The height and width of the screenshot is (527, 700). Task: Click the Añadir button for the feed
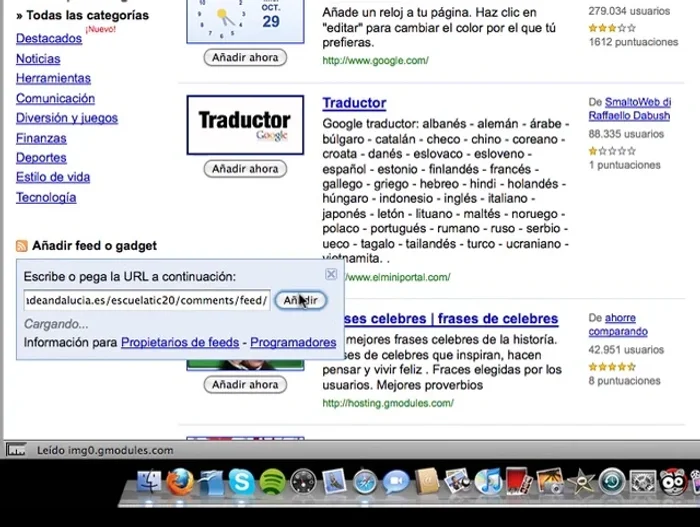pyautogui.click(x=300, y=300)
